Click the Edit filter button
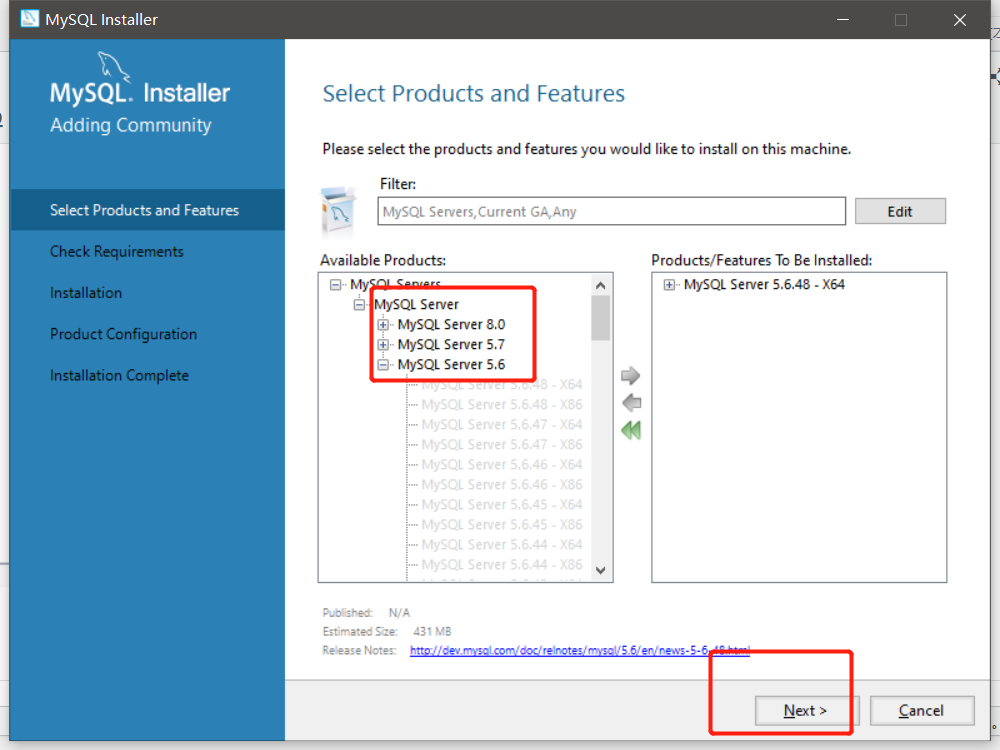This screenshot has width=1000, height=750. point(900,212)
